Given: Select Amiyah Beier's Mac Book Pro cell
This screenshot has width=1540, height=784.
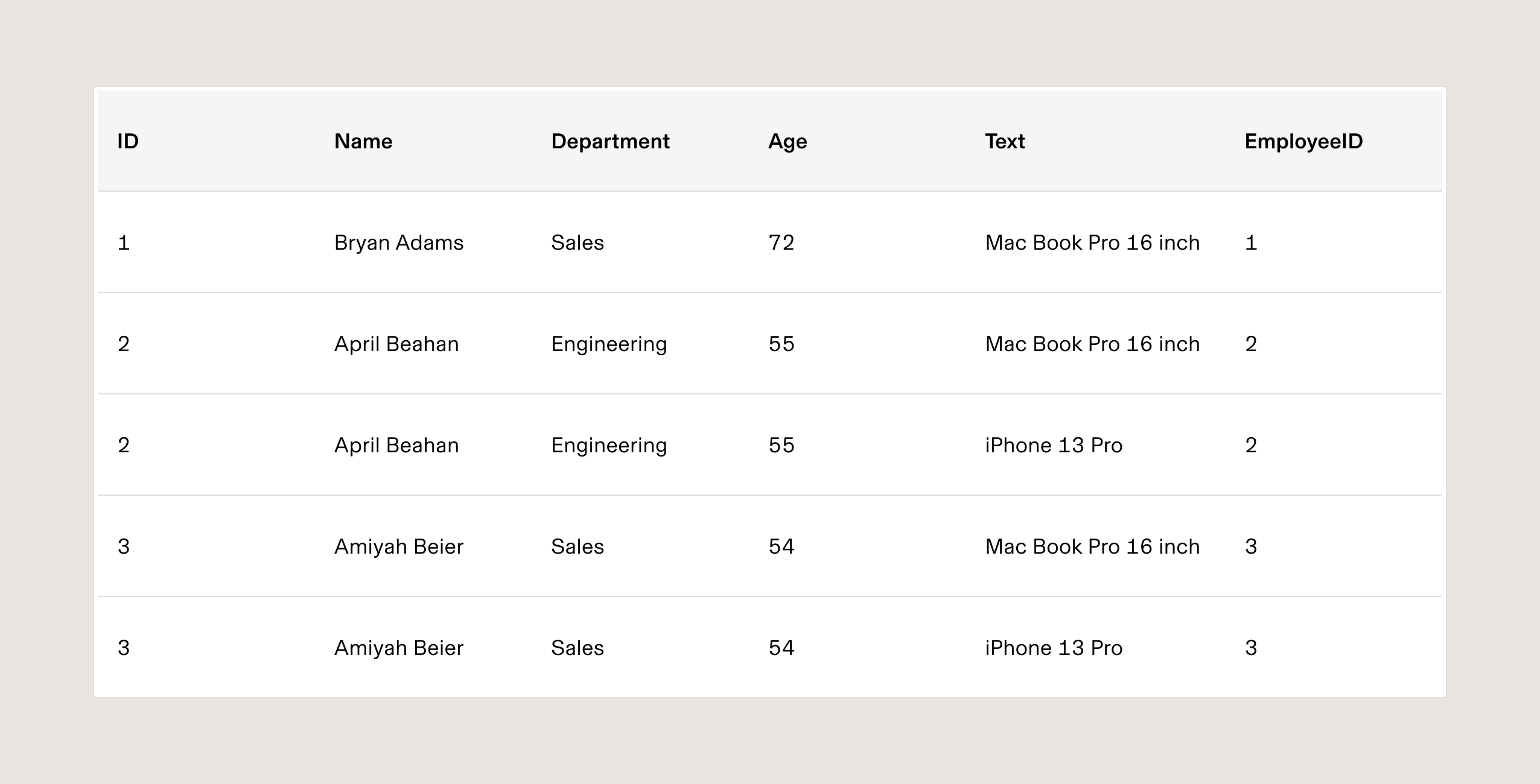Looking at the screenshot, I should click(x=1092, y=546).
